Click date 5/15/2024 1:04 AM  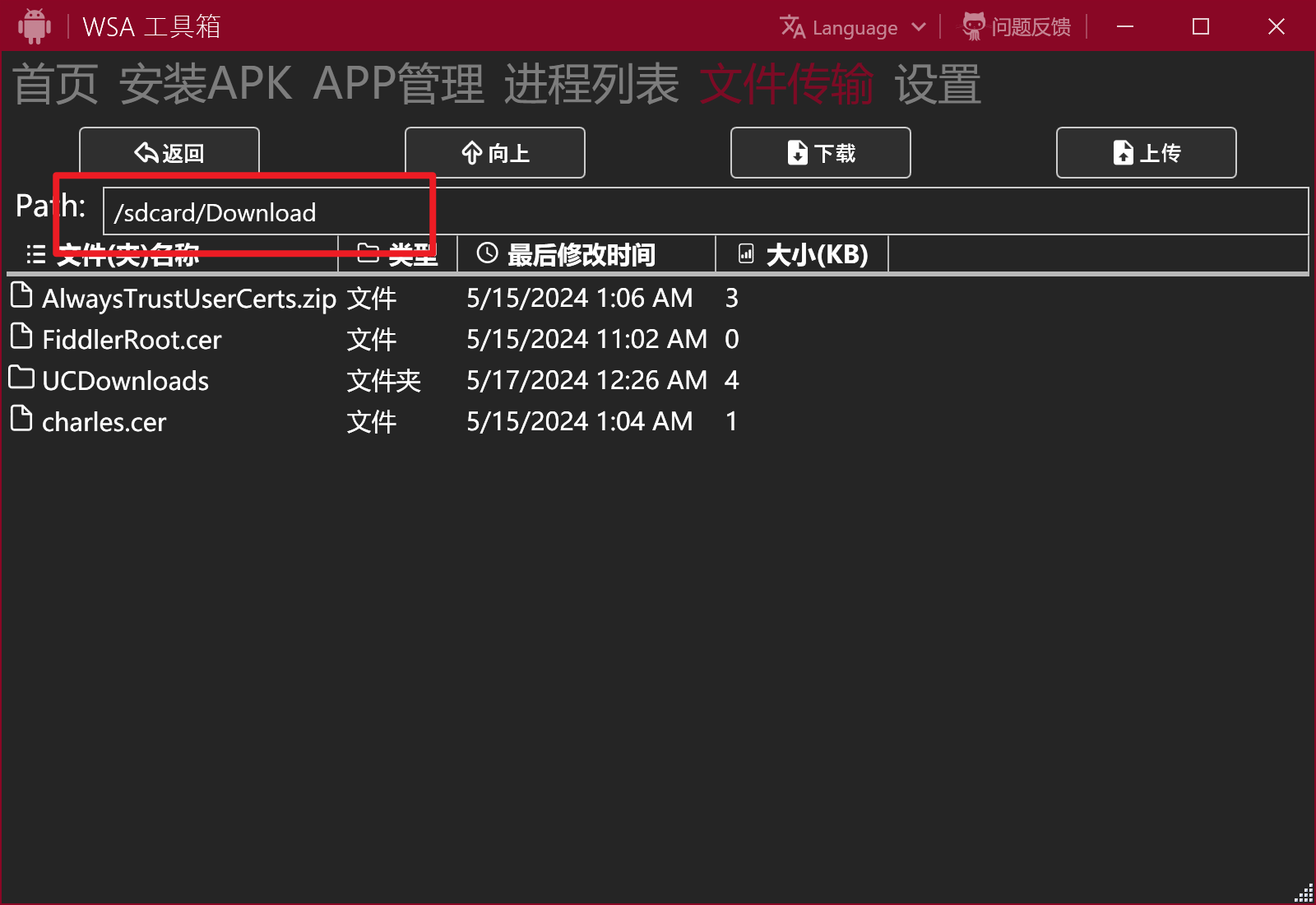coord(580,421)
